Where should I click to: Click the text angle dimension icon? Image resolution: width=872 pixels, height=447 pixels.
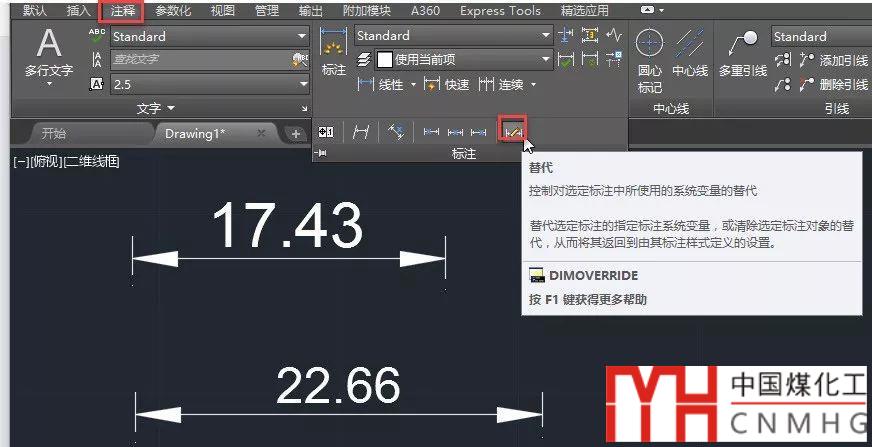396,132
